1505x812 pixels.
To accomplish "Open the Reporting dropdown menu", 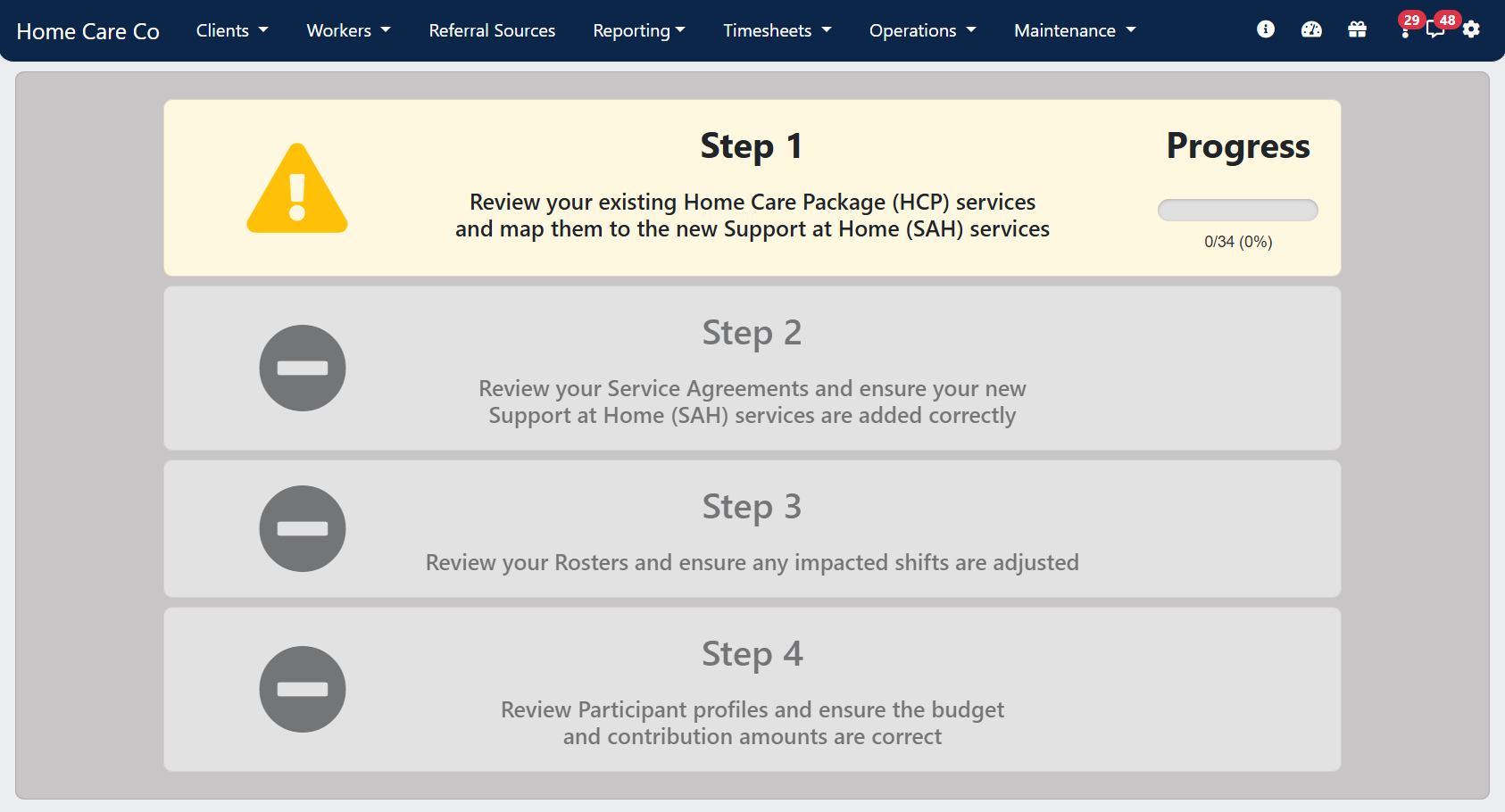I will 639,30.
